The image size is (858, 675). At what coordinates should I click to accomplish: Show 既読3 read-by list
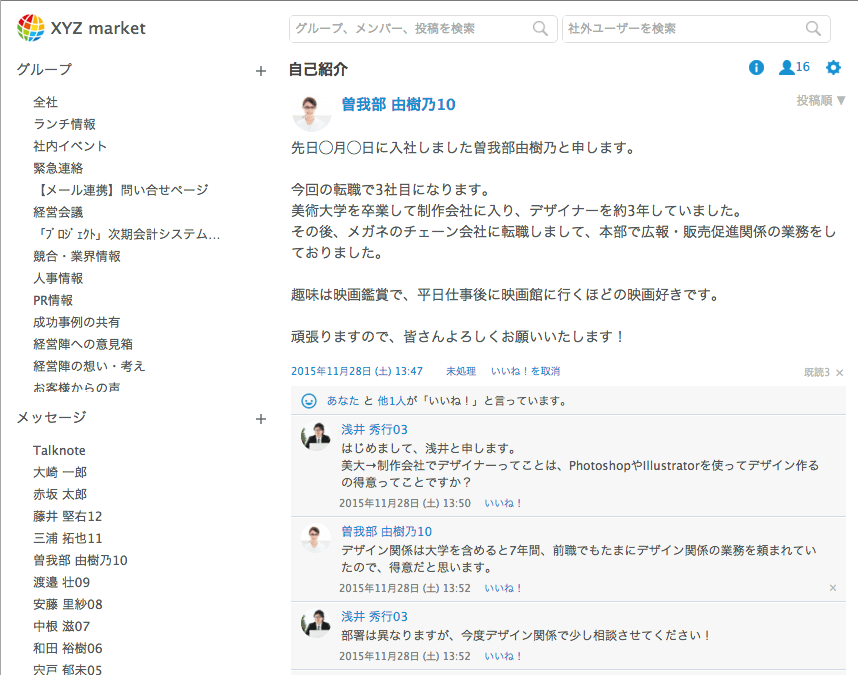[x=816, y=373]
